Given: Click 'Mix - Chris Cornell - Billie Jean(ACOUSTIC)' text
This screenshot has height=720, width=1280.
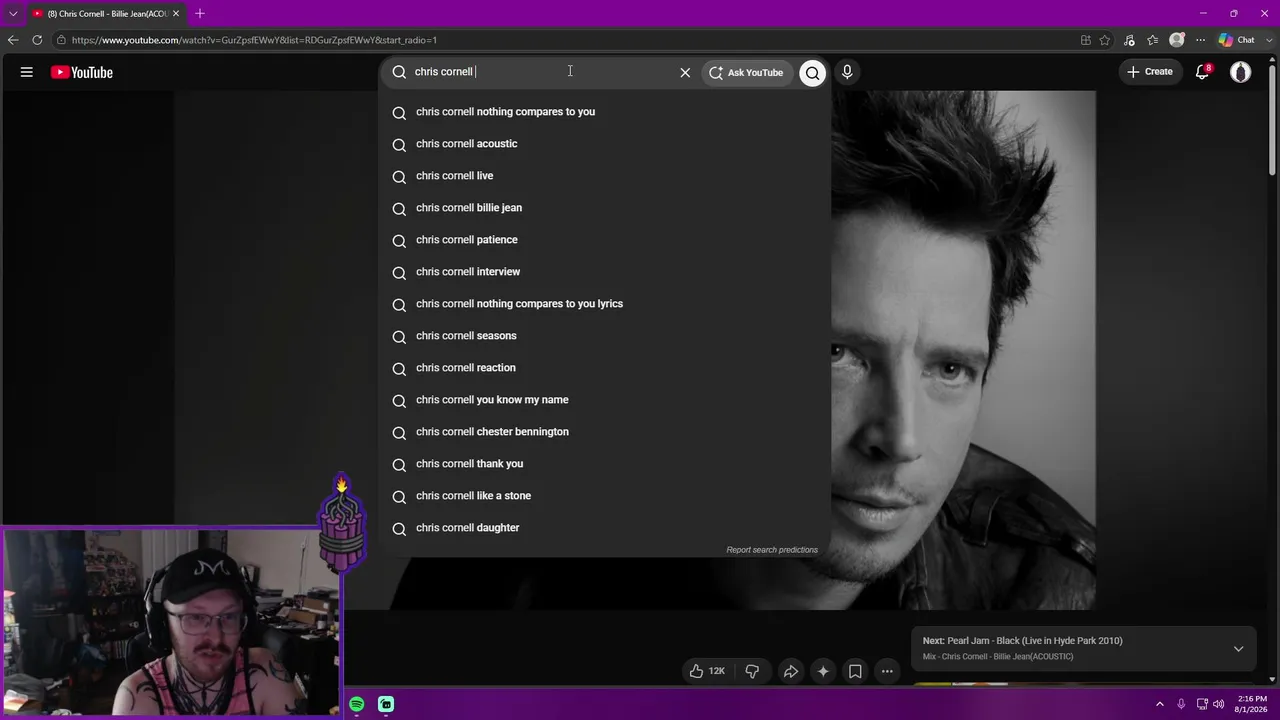Looking at the screenshot, I should coord(998,657).
